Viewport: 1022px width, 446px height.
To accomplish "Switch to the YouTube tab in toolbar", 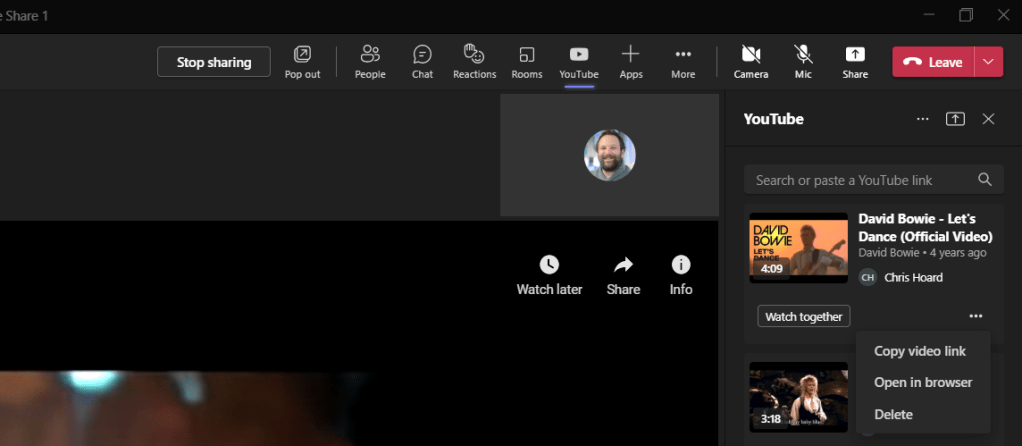I will pos(579,61).
